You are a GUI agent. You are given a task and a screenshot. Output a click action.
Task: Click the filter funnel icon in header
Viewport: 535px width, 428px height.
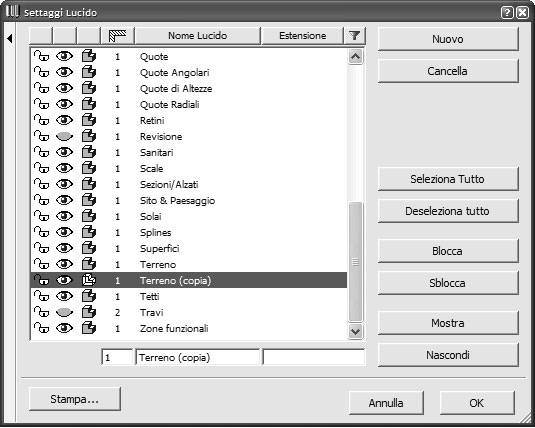point(355,35)
